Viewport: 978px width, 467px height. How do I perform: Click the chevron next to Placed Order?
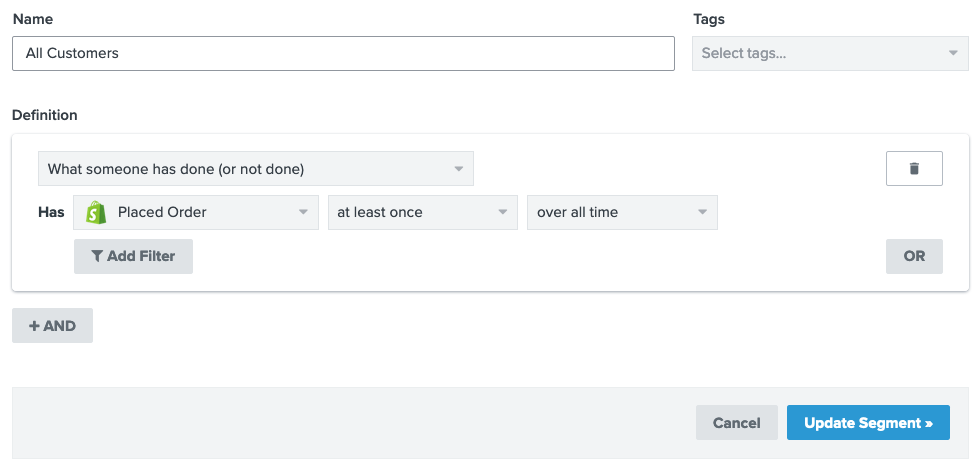tap(303, 212)
